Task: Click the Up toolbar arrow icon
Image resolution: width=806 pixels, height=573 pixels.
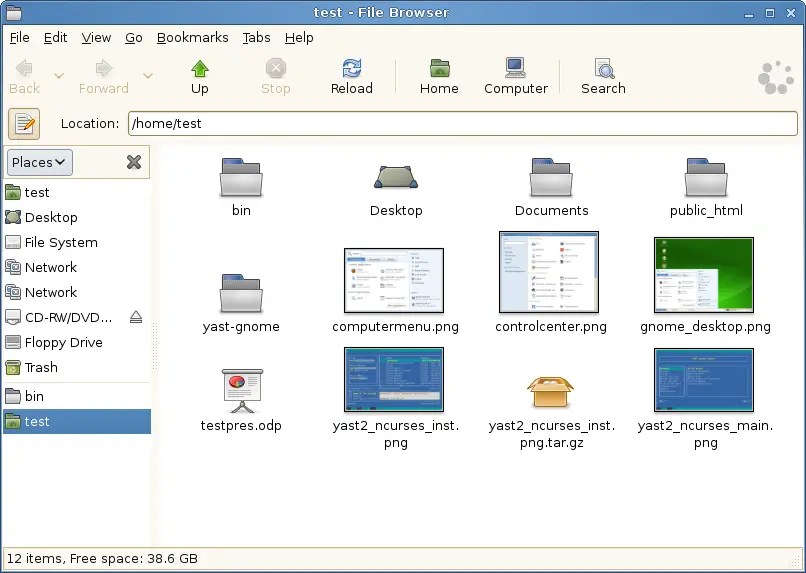Action: coord(200,69)
